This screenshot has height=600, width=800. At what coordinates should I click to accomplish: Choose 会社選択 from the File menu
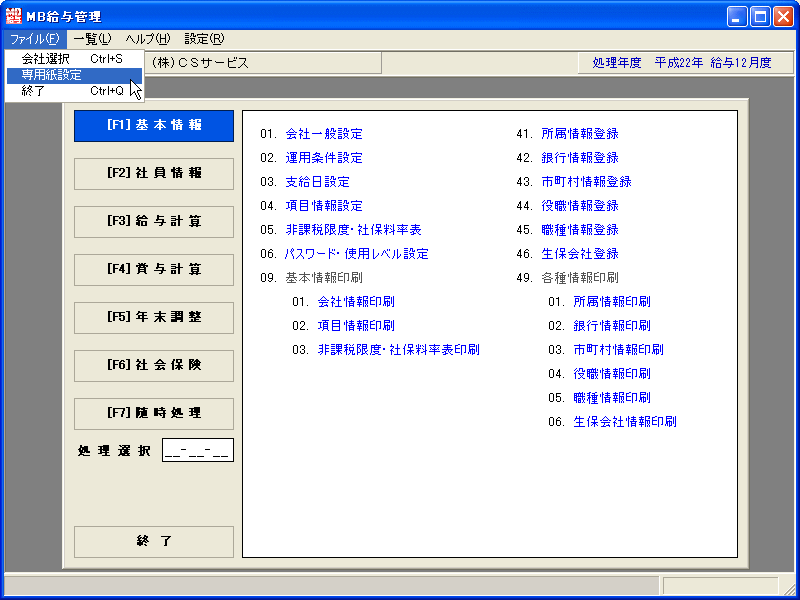click(74, 59)
